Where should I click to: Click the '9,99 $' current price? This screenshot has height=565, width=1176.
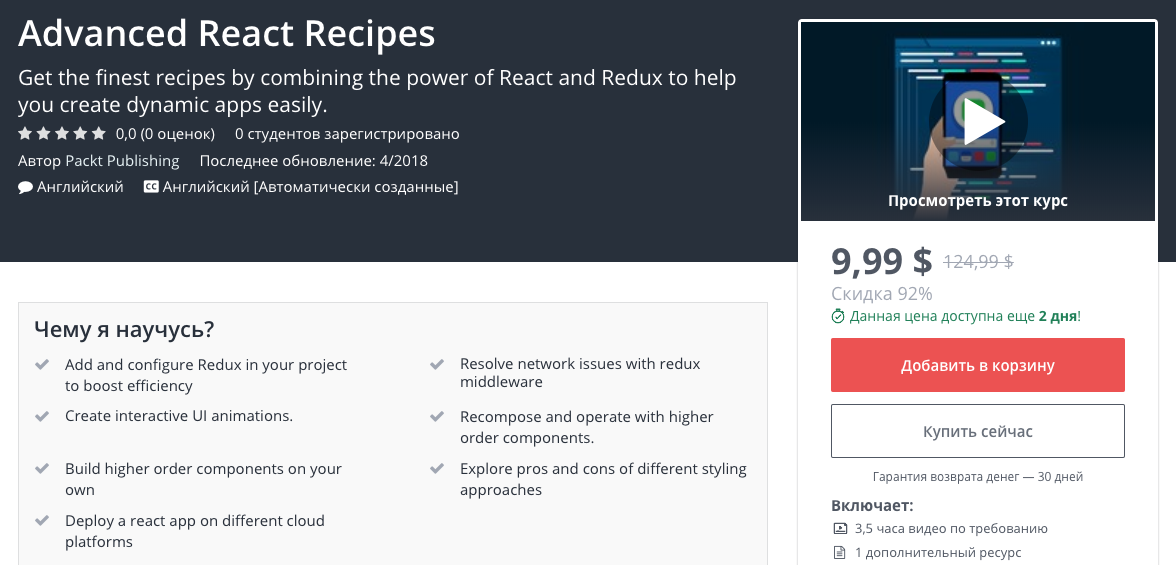tap(881, 261)
